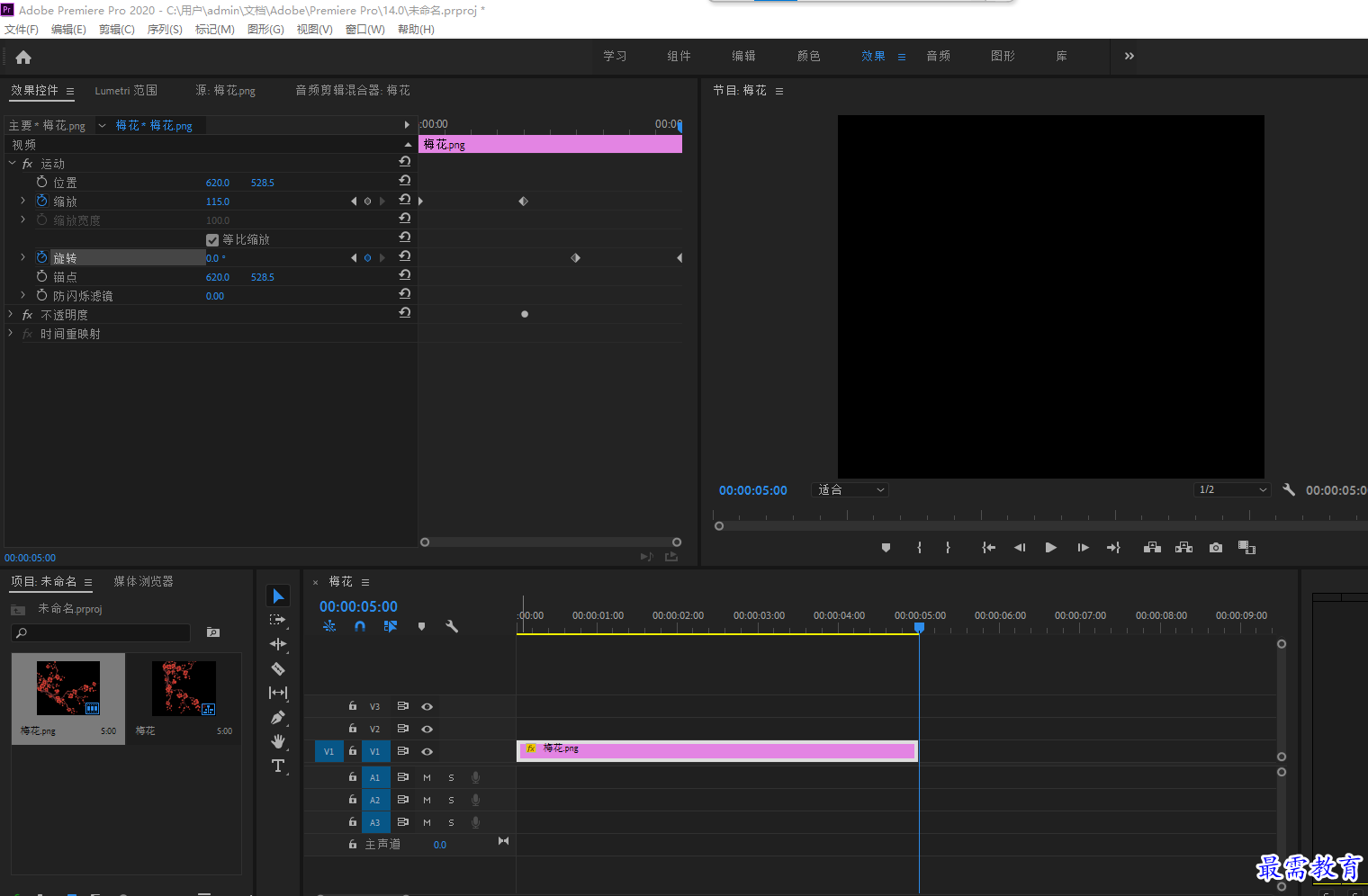Click the timeline playhead at 00:00:05:00
Viewport: 1368px width, 896px height.
[x=919, y=627]
